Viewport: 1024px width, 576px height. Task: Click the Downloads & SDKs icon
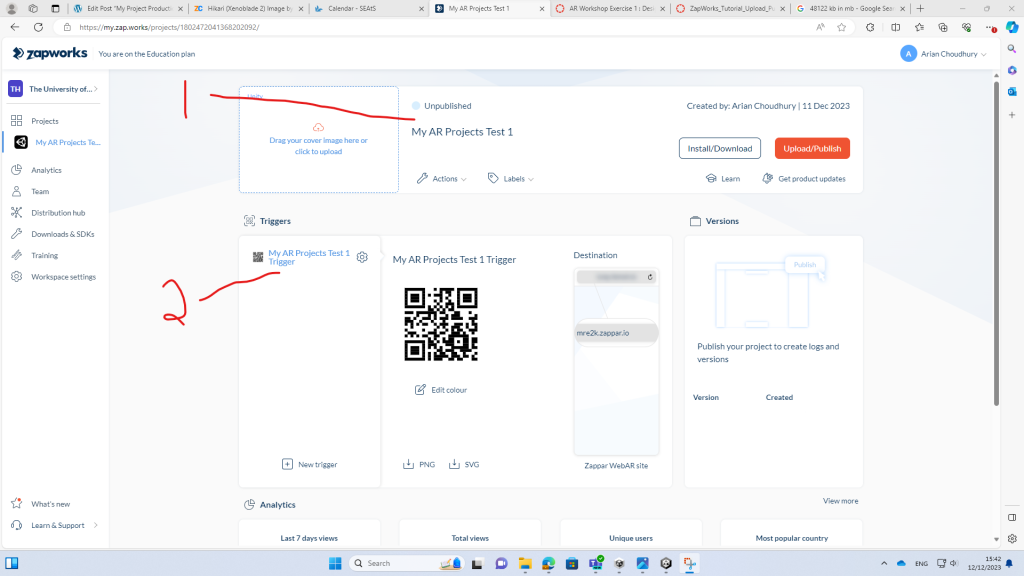click(x=17, y=234)
